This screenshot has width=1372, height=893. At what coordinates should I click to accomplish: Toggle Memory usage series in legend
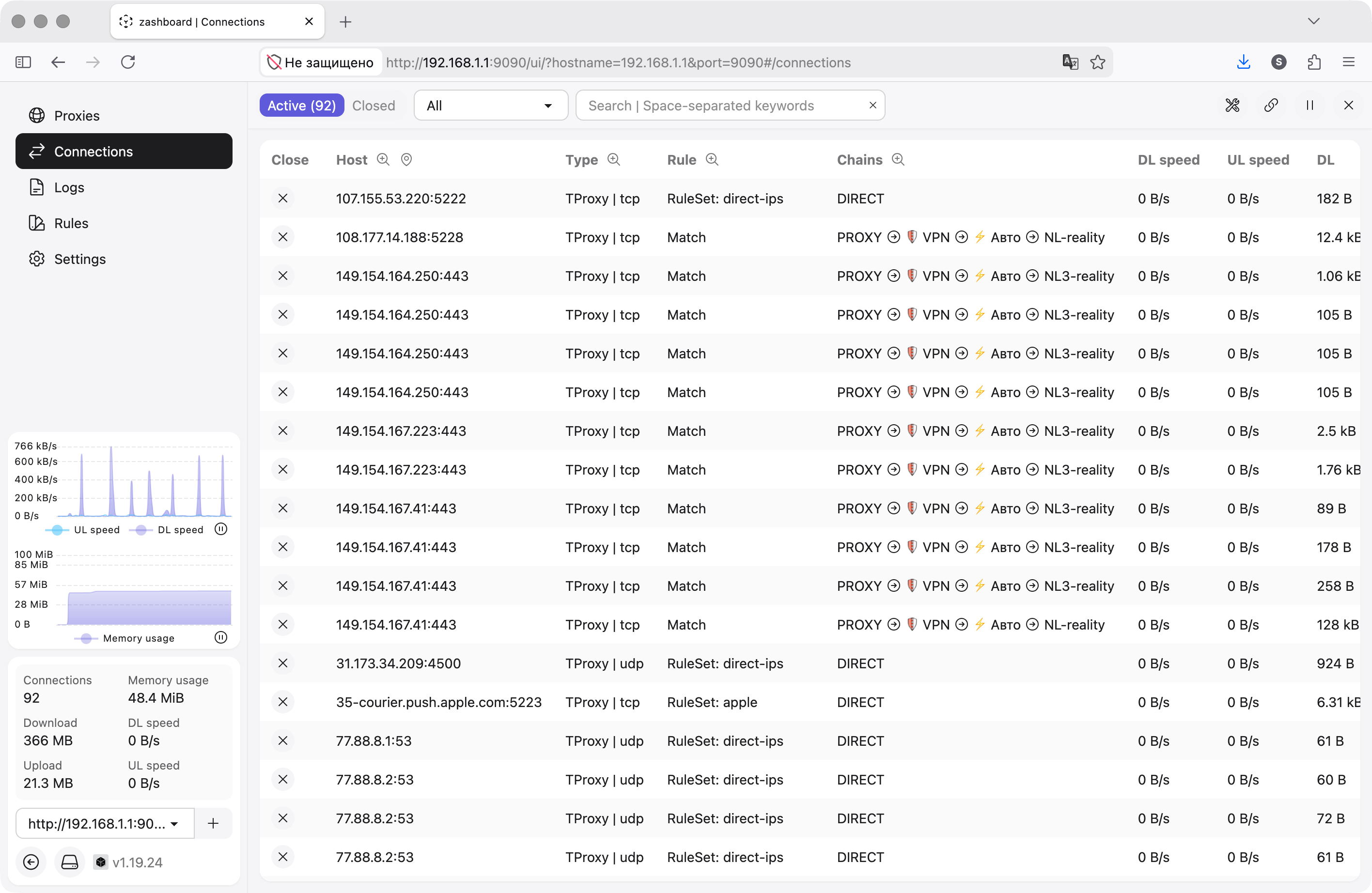coord(125,638)
